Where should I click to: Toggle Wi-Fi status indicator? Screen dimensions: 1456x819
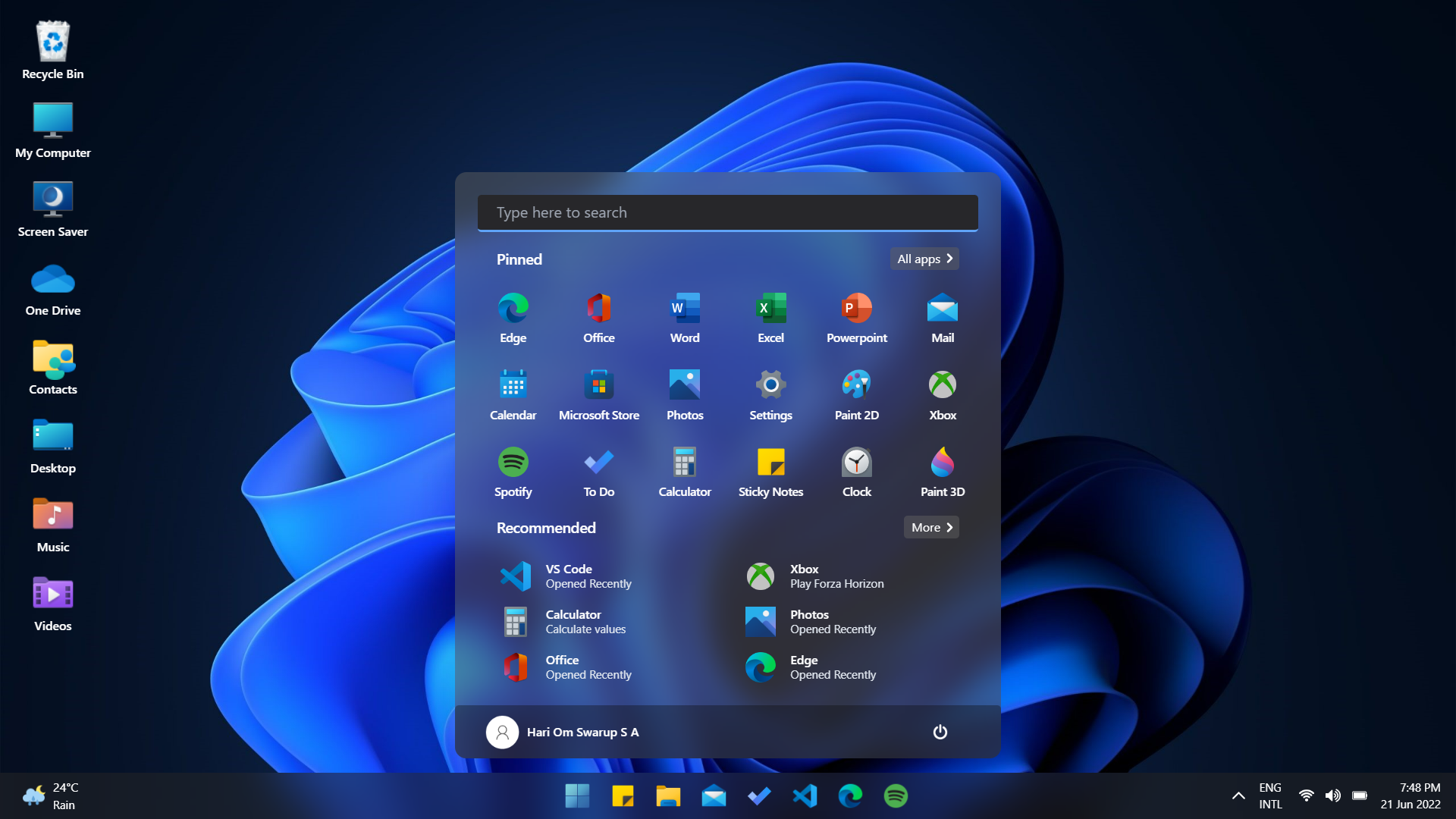tap(1307, 796)
